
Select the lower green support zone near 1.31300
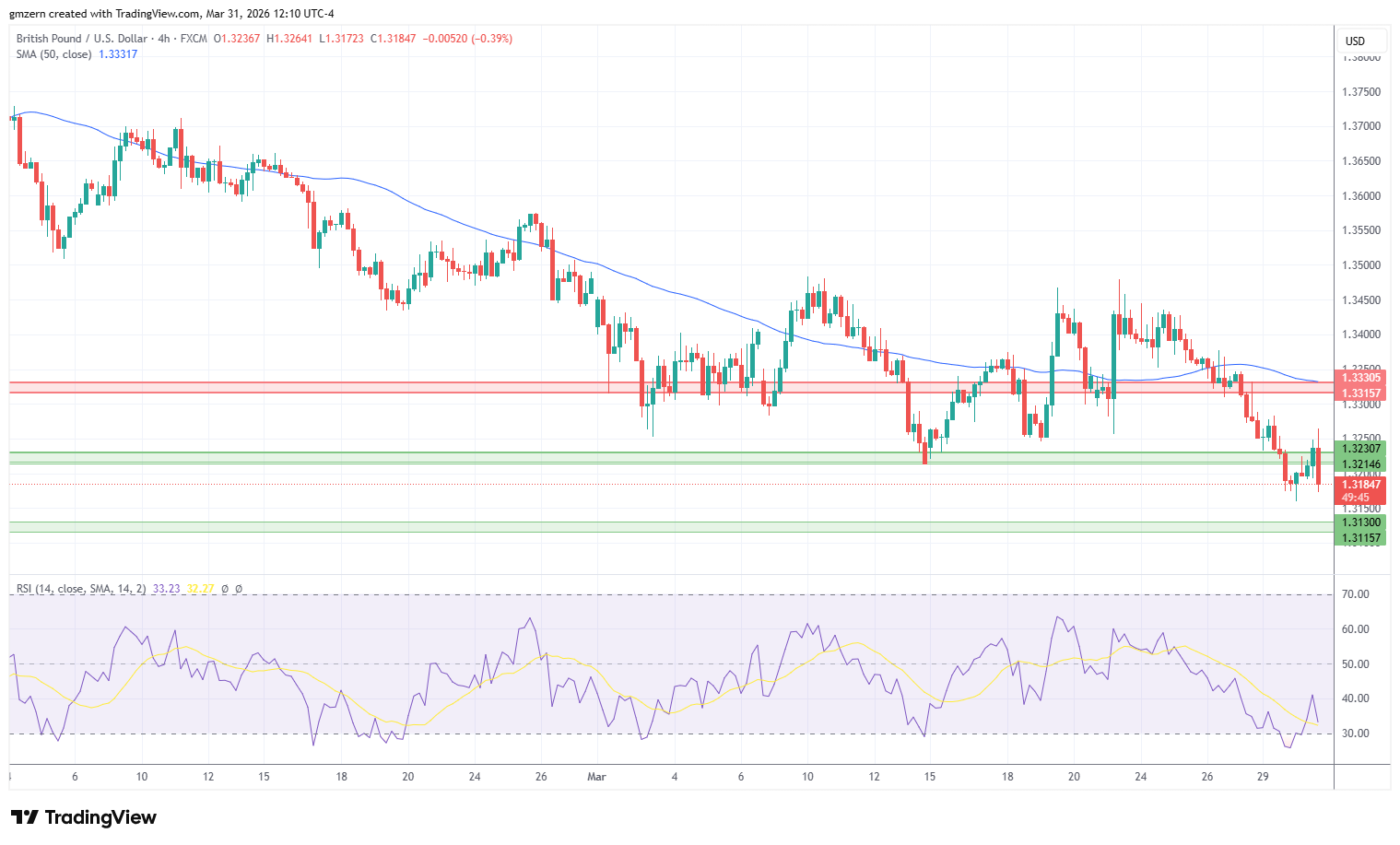click(x=671, y=527)
